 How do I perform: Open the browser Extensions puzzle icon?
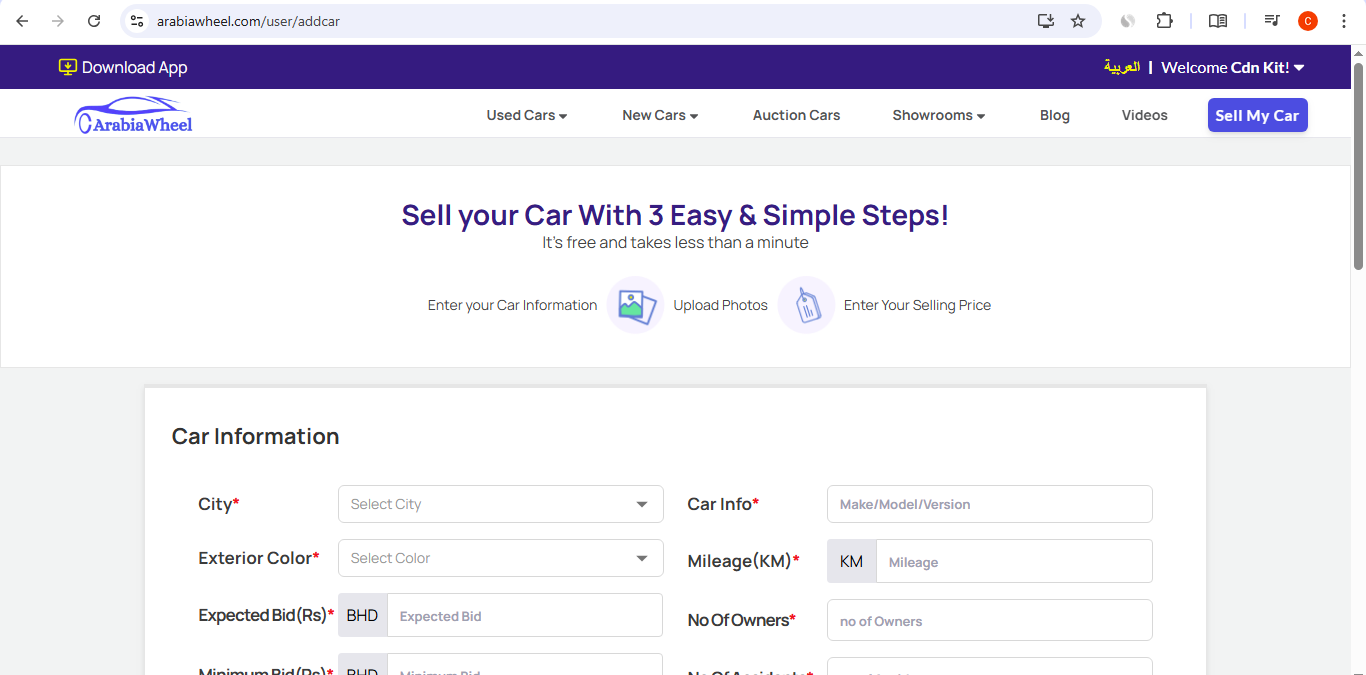pos(1164,21)
